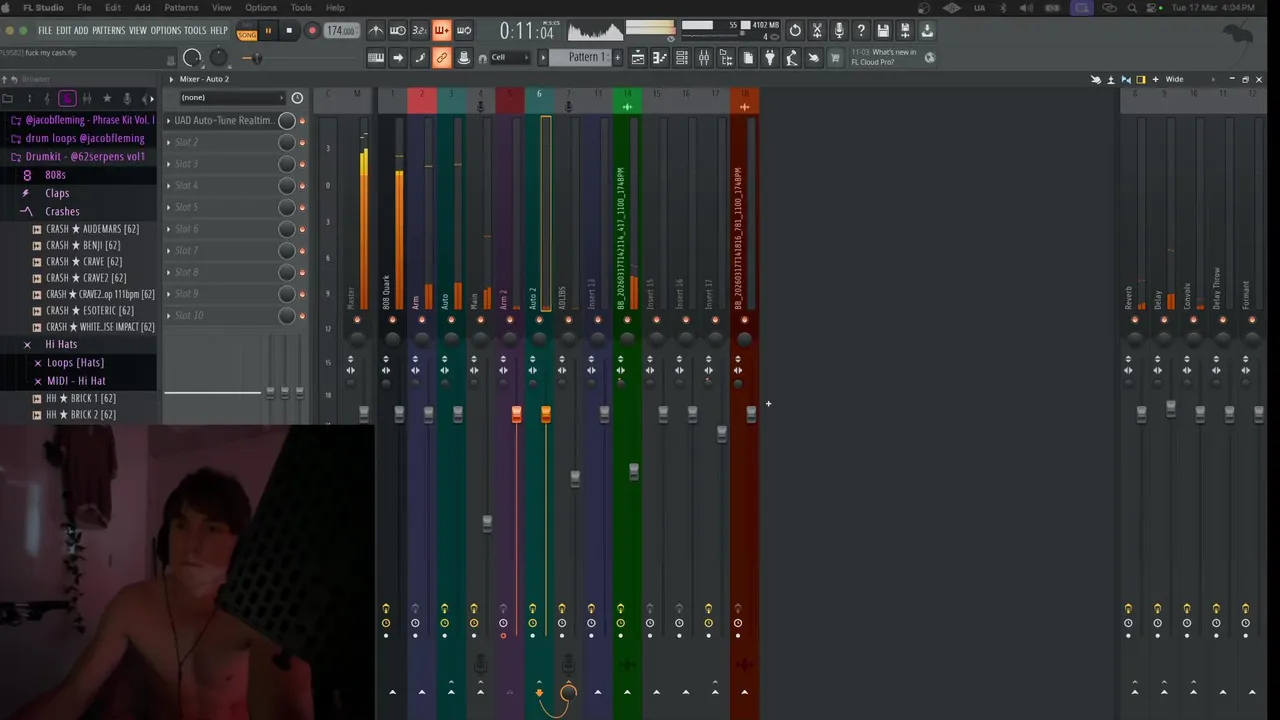Add new pattern with plus button
This screenshot has width=1280, height=720.
pyautogui.click(x=617, y=58)
